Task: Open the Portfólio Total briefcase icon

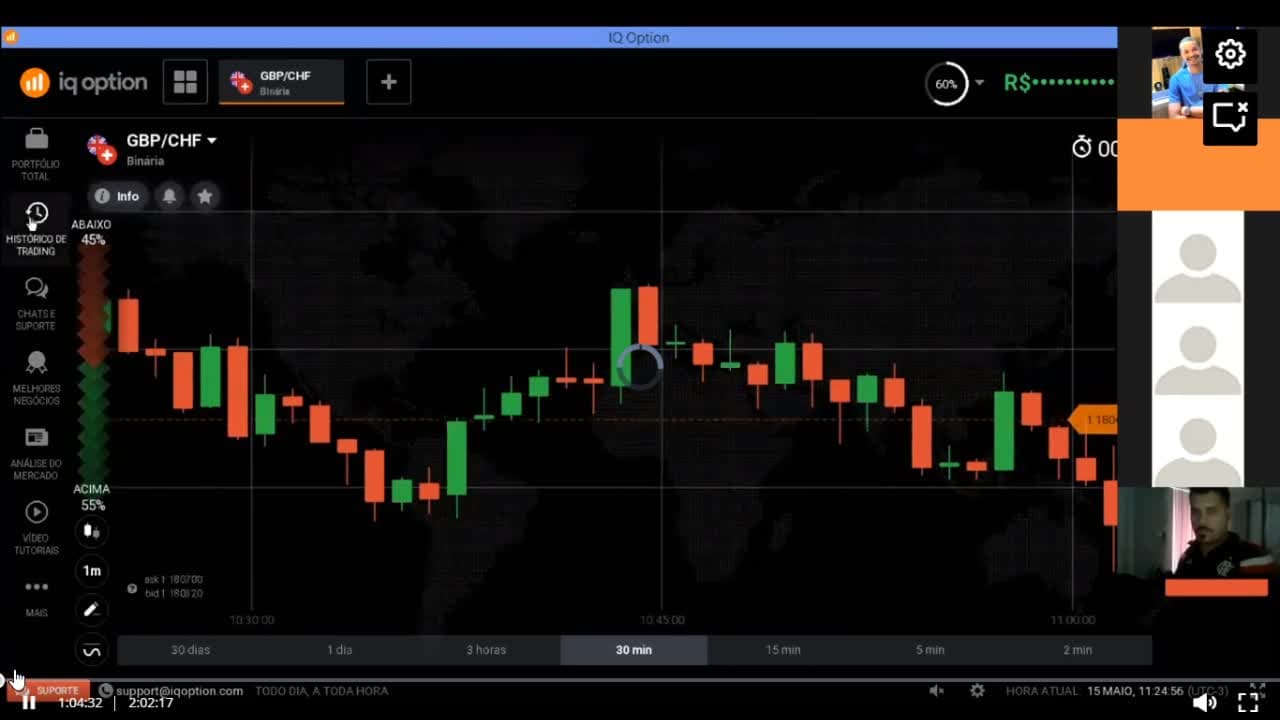Action: pyautogui.click(x=36, y=139)
